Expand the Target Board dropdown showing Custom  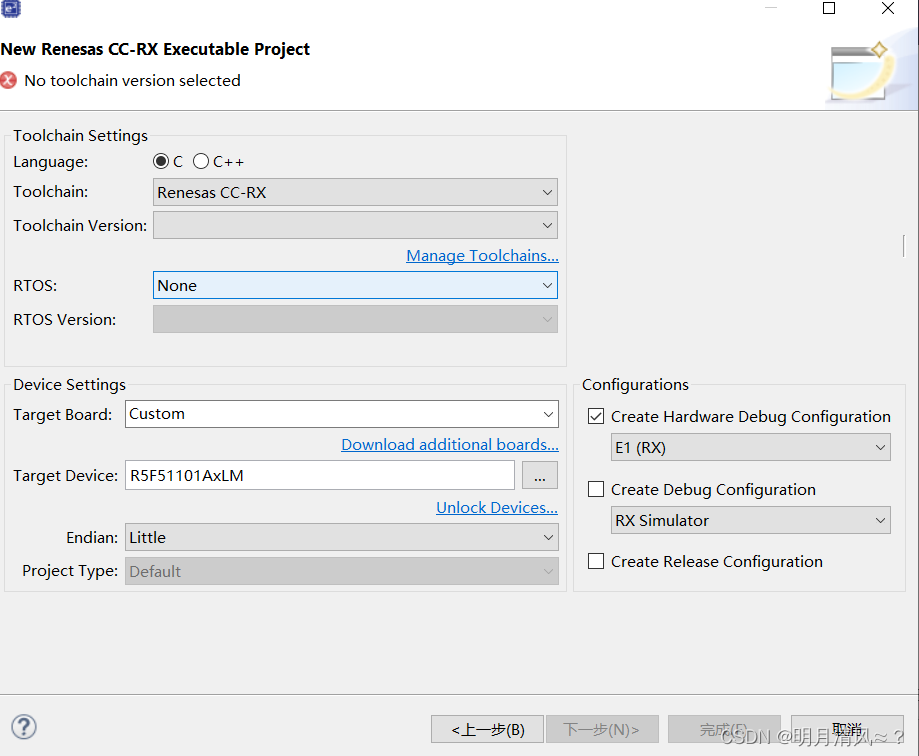(x=342, y=414)
